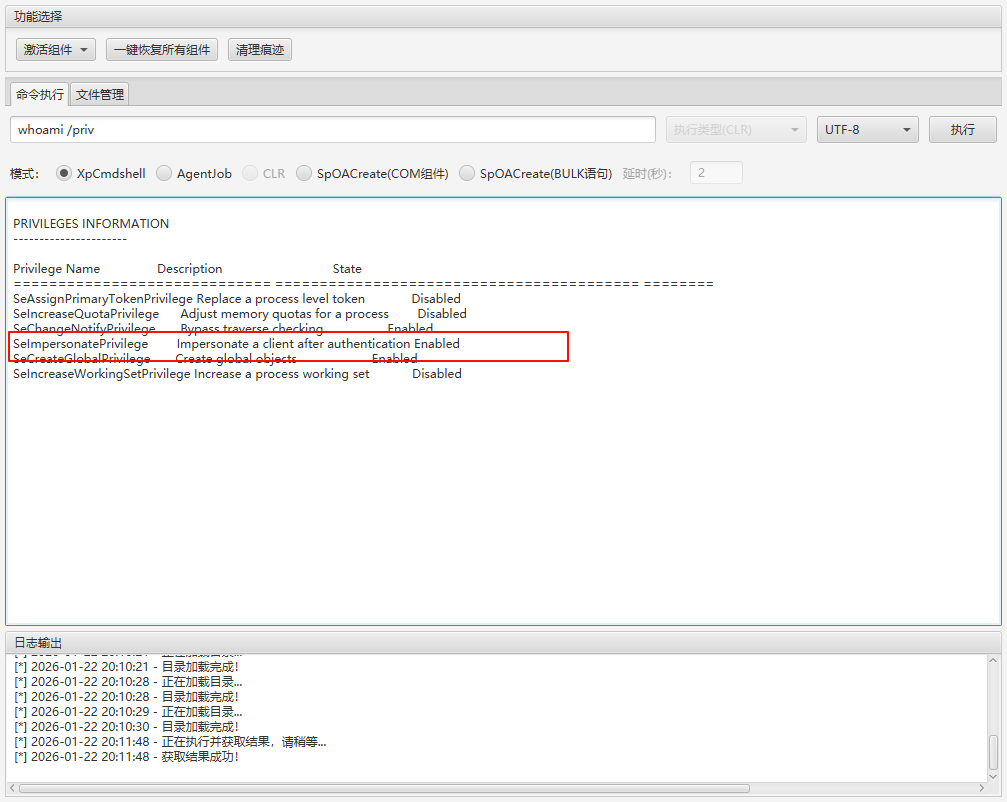Image resolution: width=1007 pixels, height=802 pixels.
Task: Select the AgentJob execution mode
Action: click(x=162, y=172)
